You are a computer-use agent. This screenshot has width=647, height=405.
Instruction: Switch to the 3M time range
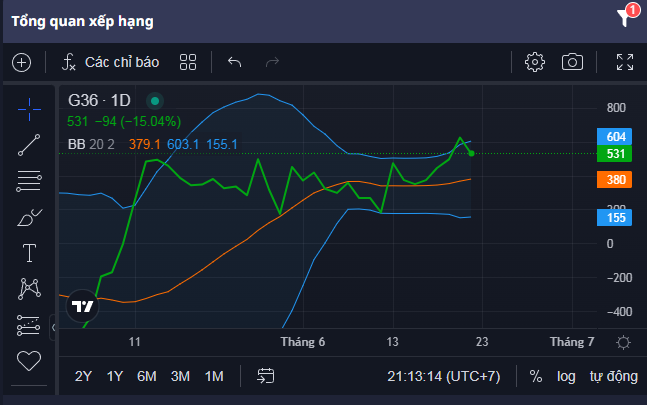coord(180,376)
